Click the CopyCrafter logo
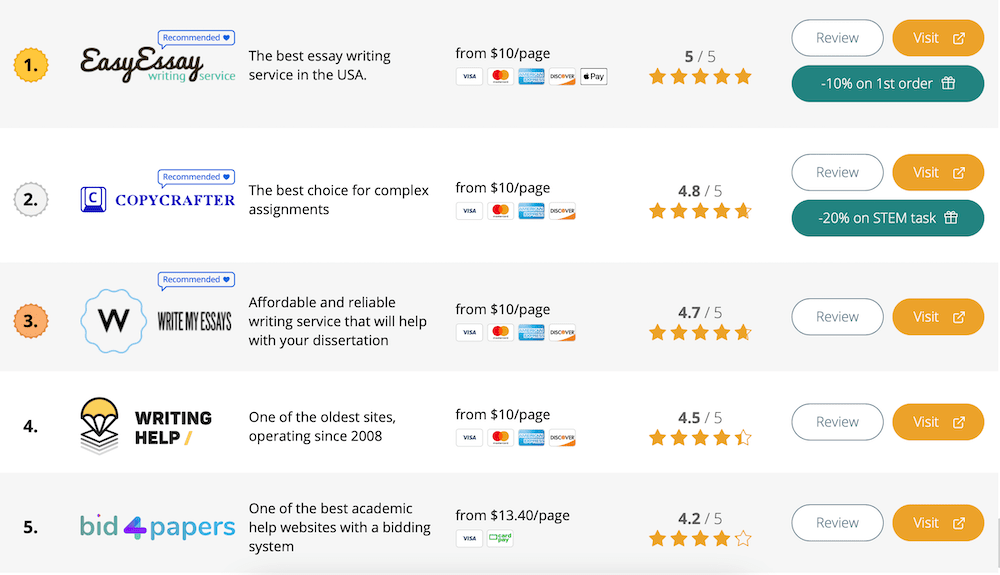 coord(158,200)
